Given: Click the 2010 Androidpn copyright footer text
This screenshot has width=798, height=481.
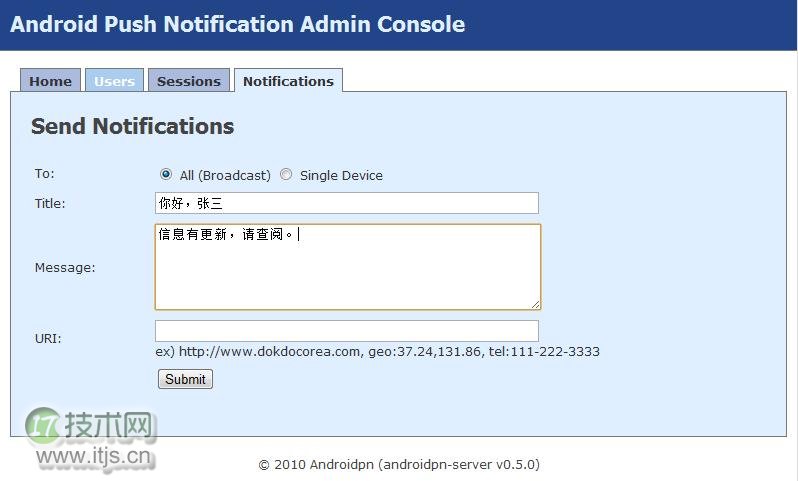Looking at the screenshot, I should pyautogui.click(x=399, y=464).
